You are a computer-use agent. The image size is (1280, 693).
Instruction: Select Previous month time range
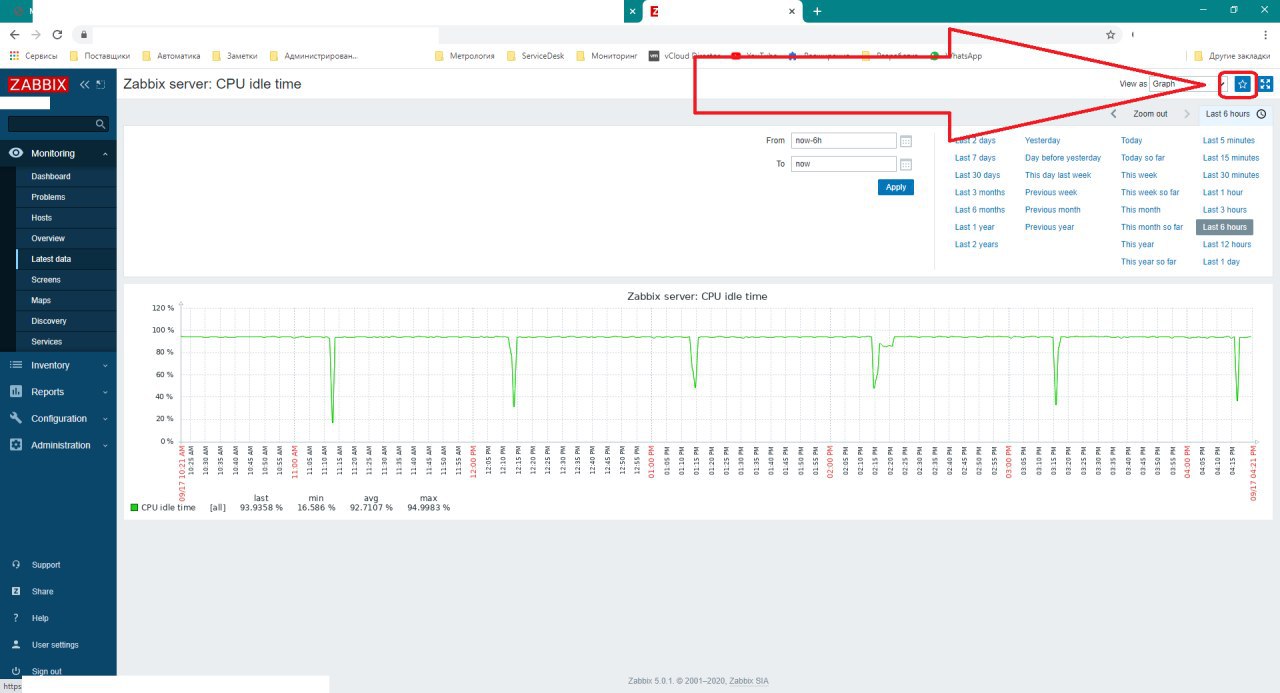coord(1052,210)
